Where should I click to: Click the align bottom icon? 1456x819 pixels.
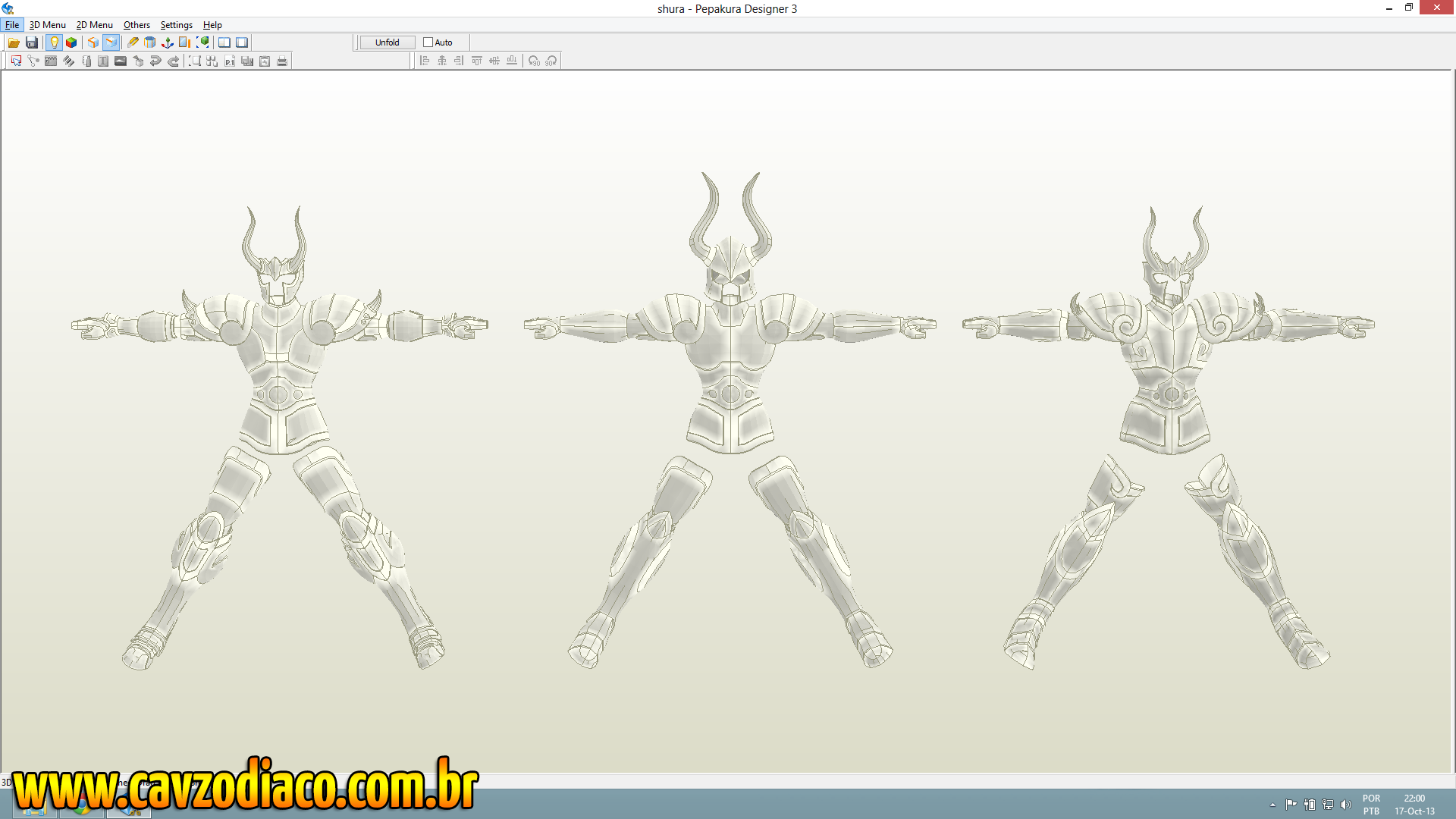(512, 61)
